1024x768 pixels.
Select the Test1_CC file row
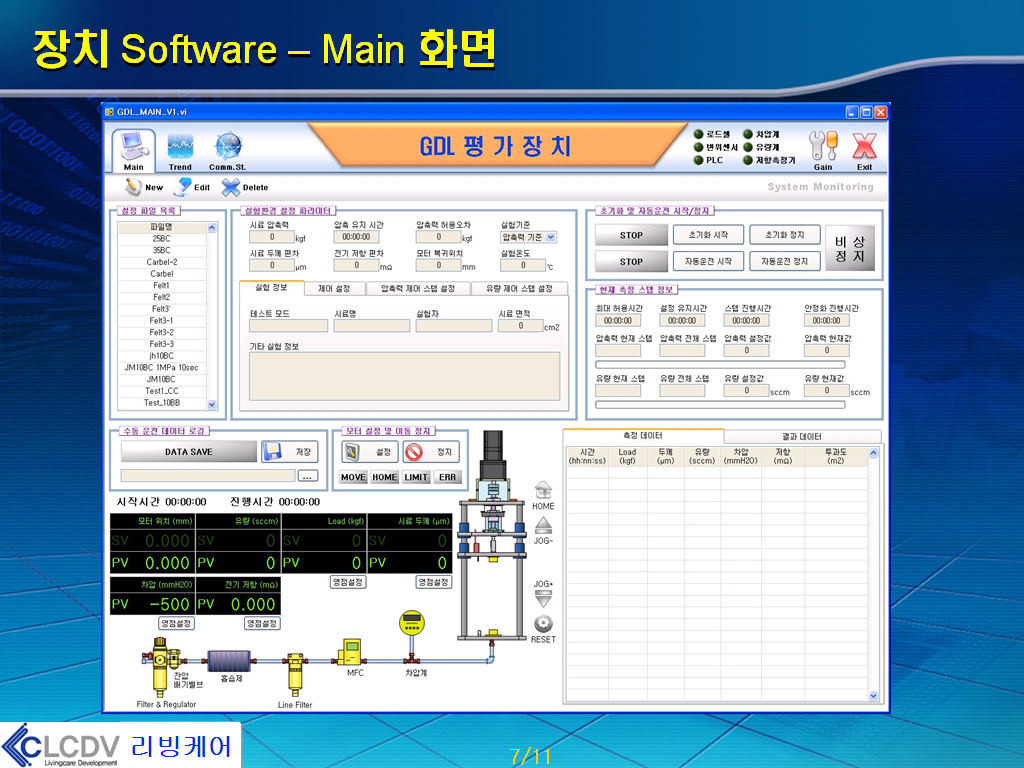(162, 392)
